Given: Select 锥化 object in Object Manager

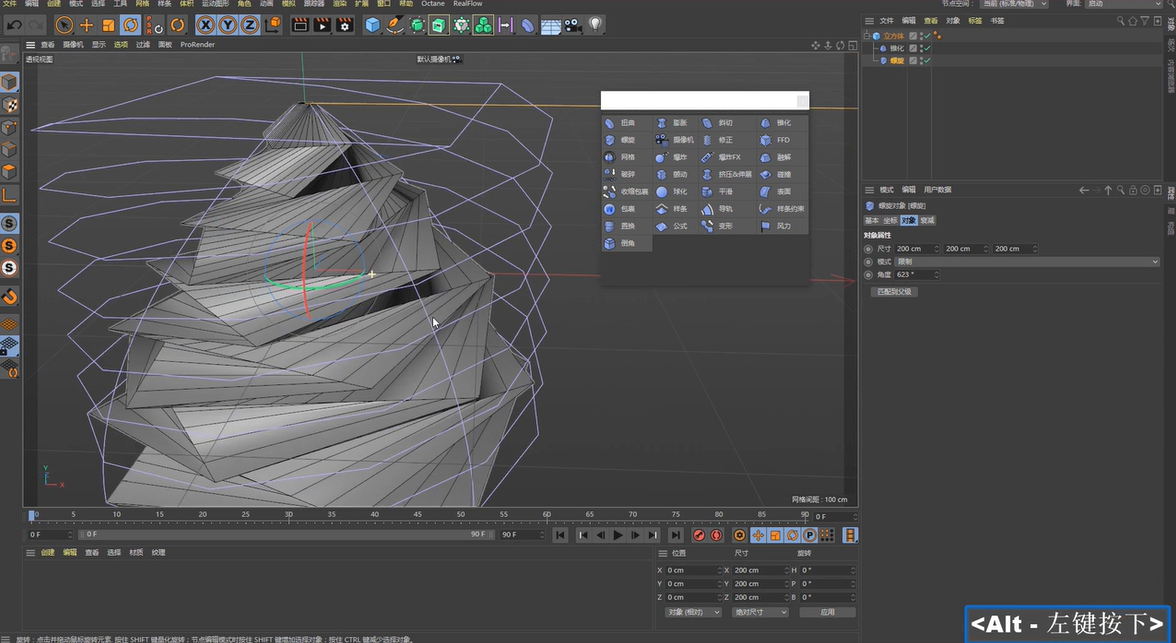Looking at the screenshot, I should point(897,48).
